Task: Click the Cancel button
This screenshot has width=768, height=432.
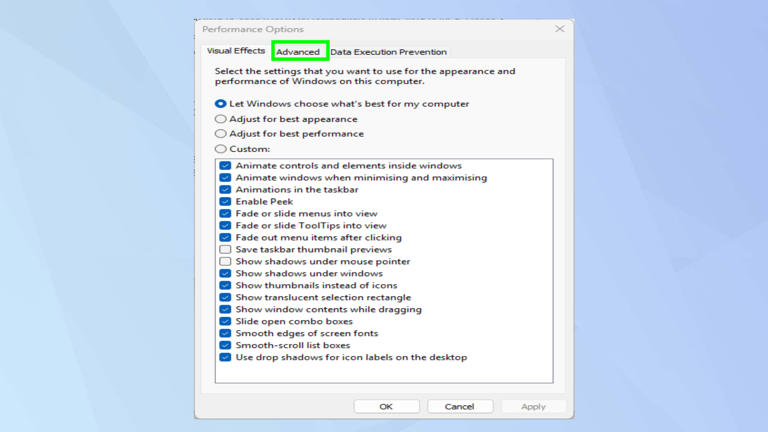Action: 460,407
